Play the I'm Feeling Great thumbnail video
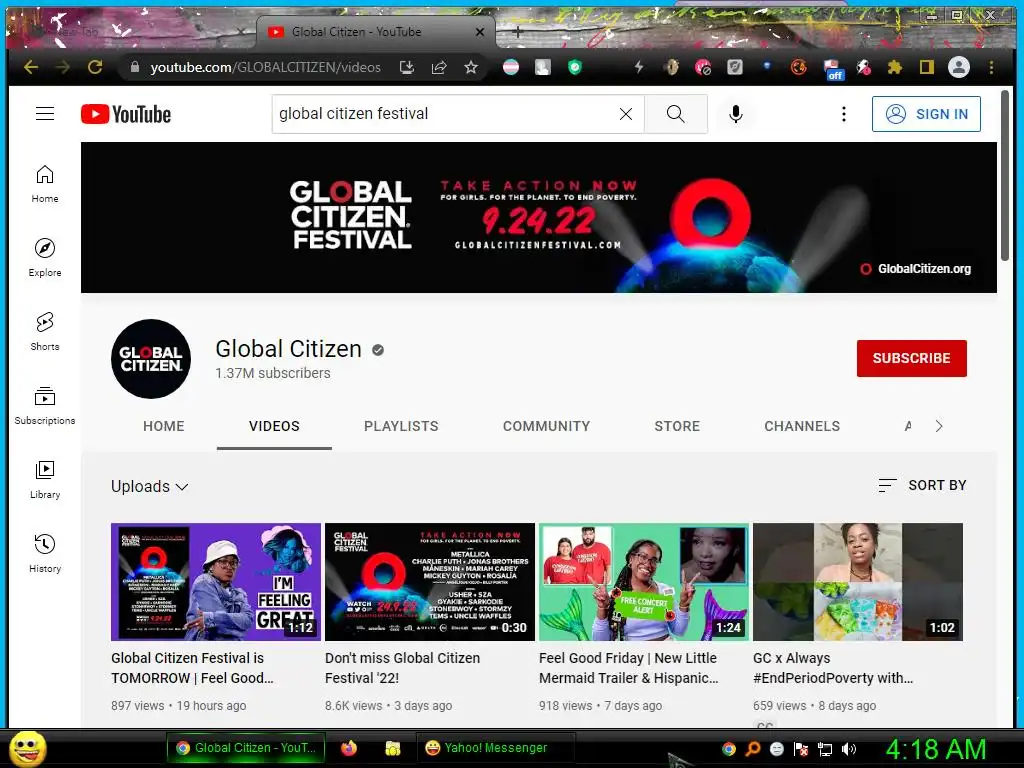This screenshot has height=768, width=1024. pyautogui.click(x=216, y=581)
